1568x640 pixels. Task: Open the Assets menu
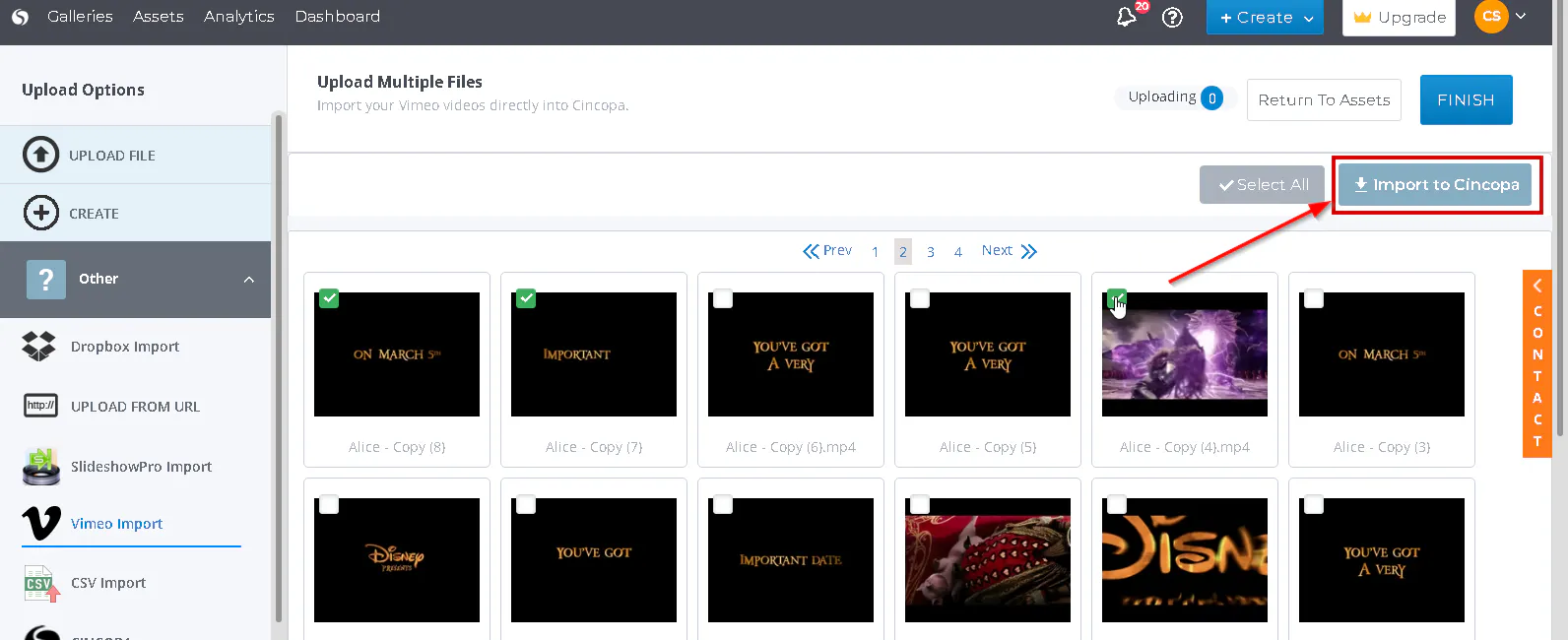click(x=159, y=17)
